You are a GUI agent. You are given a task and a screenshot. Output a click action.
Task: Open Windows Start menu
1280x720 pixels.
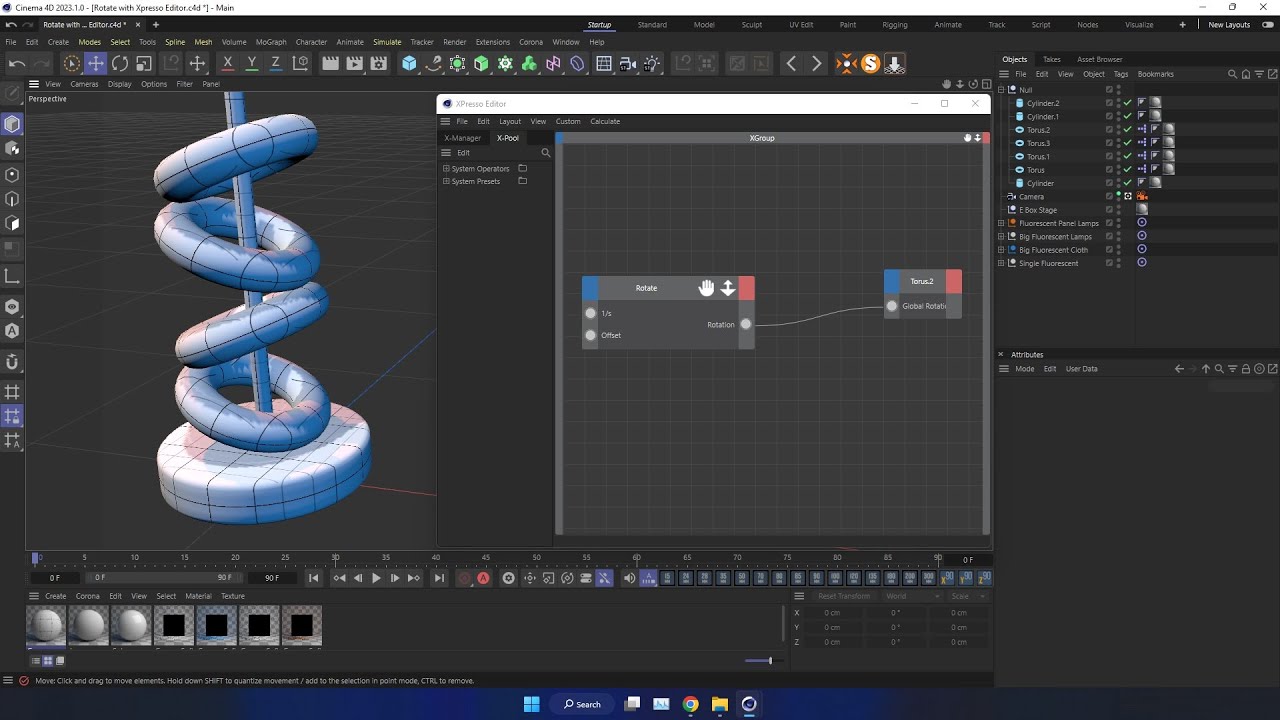click(531, 704)
